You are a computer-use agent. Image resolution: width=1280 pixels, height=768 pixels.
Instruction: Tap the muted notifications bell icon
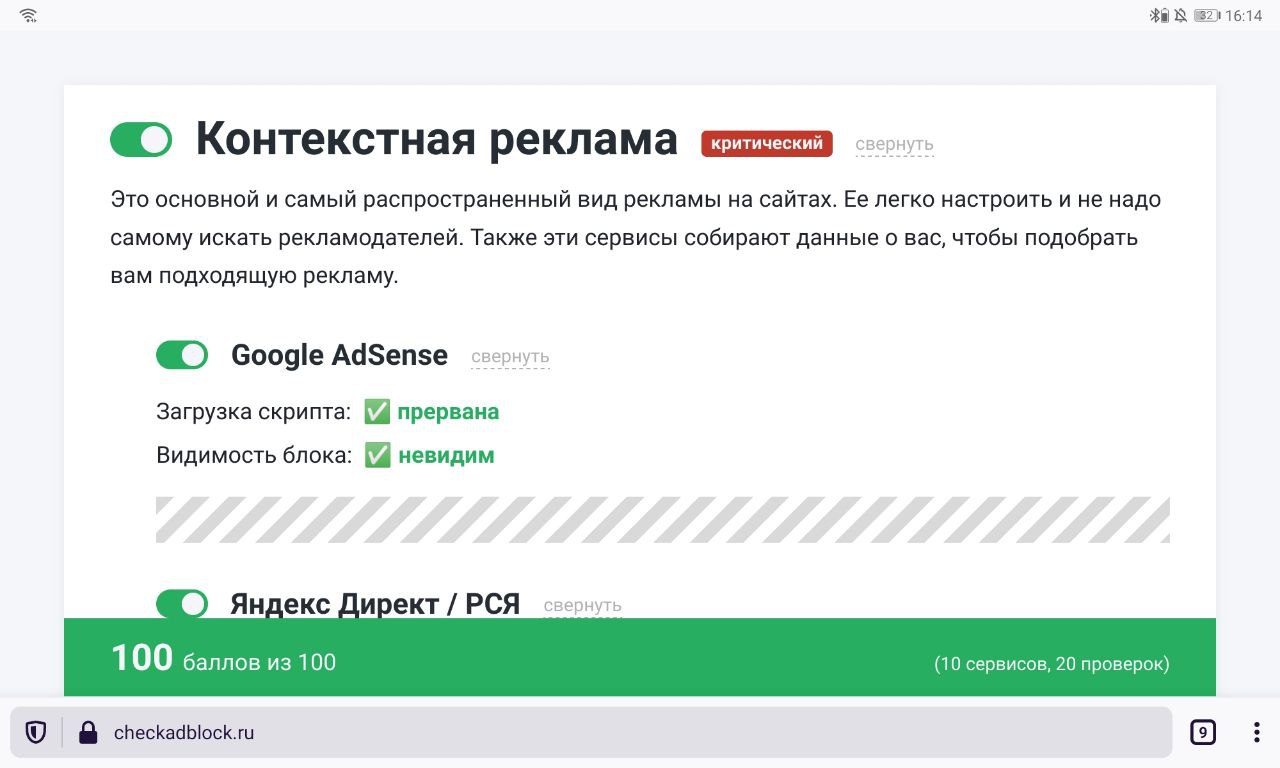click(1180, 15)
